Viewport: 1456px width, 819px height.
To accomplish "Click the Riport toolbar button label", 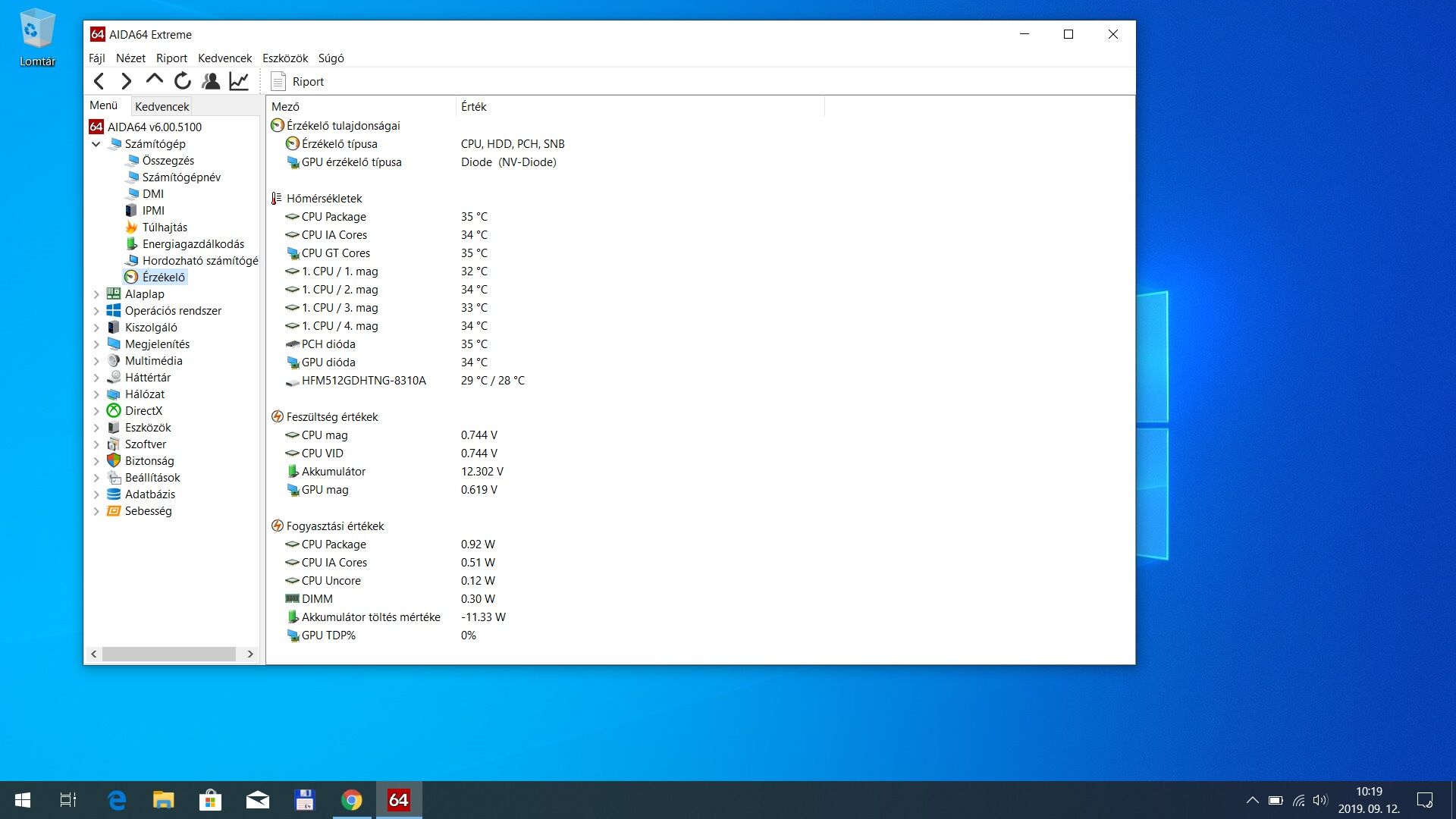I will click(308, 82).
